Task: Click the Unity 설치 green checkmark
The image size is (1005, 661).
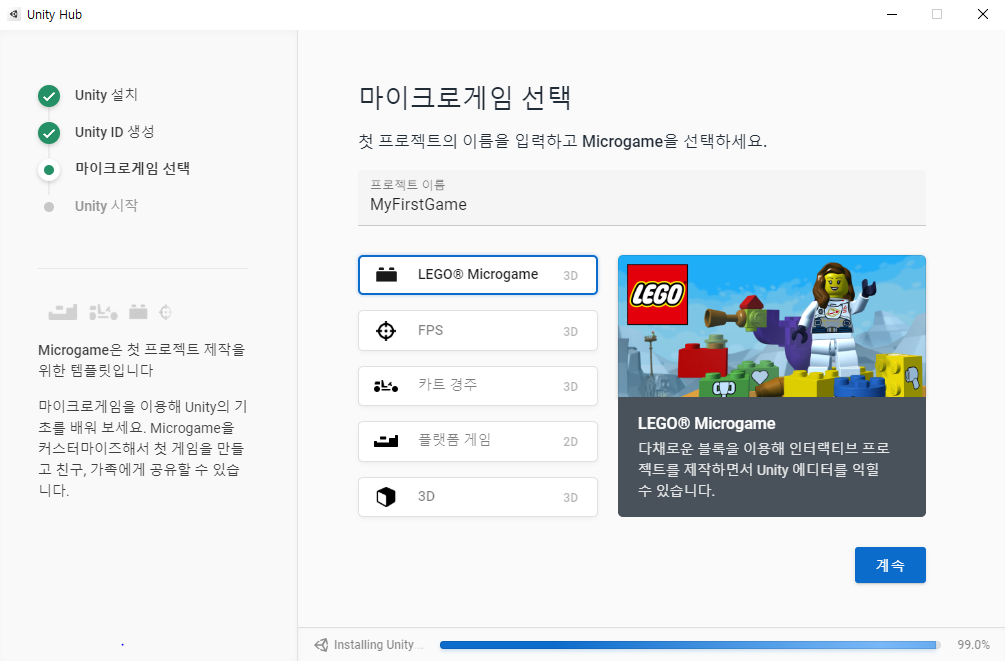Action: (49, 96)
